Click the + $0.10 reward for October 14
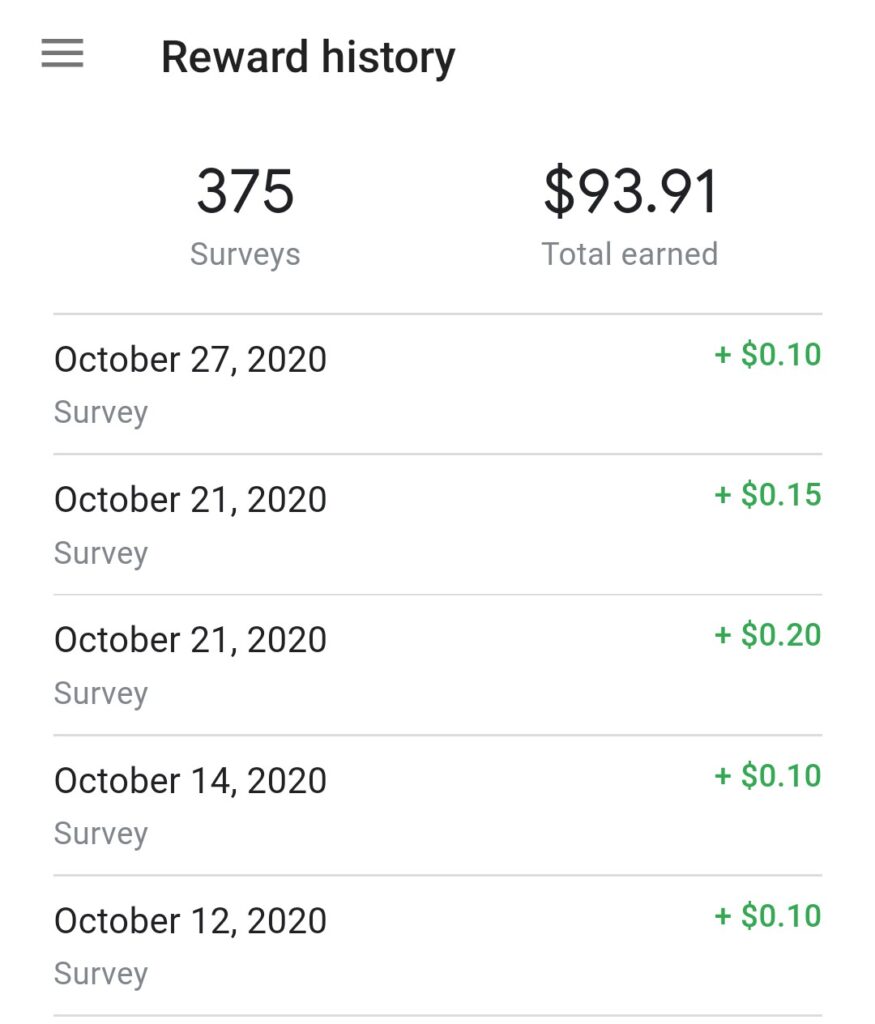Screen dimensions: 875x1024 768,776
